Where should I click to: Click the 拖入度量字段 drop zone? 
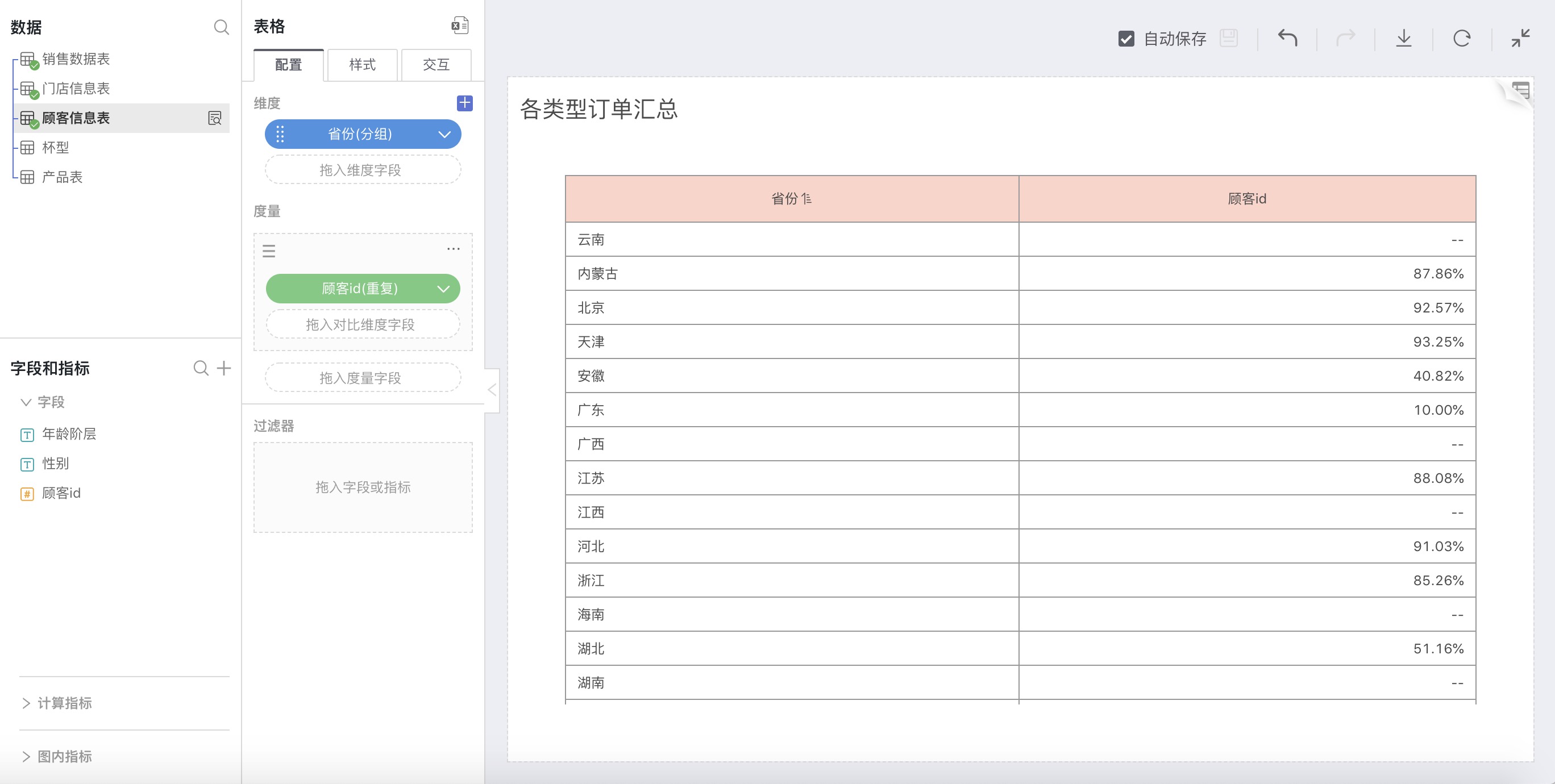point(363,378)
